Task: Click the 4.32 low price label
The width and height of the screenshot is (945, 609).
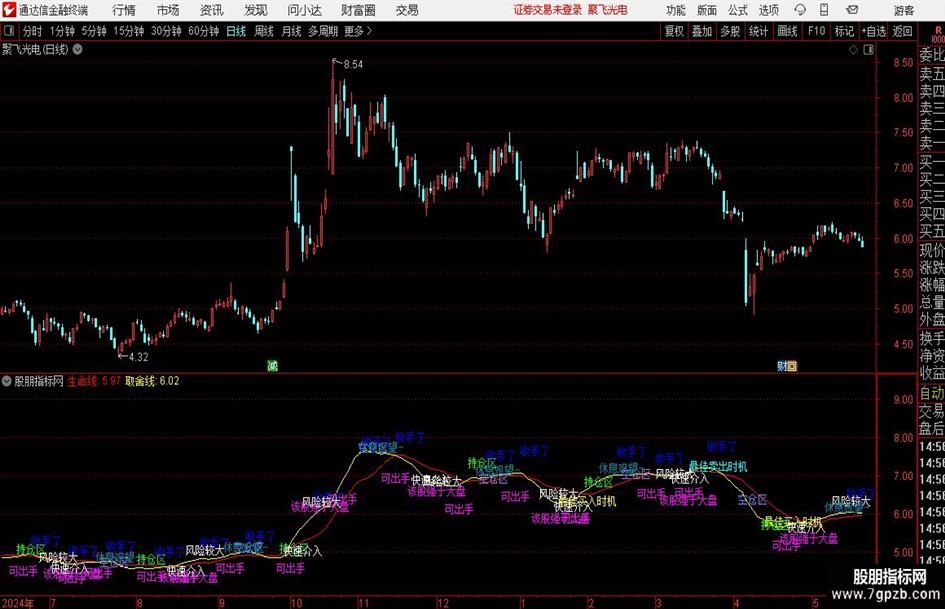Action: pyautogui.click(x=139, y=357)
